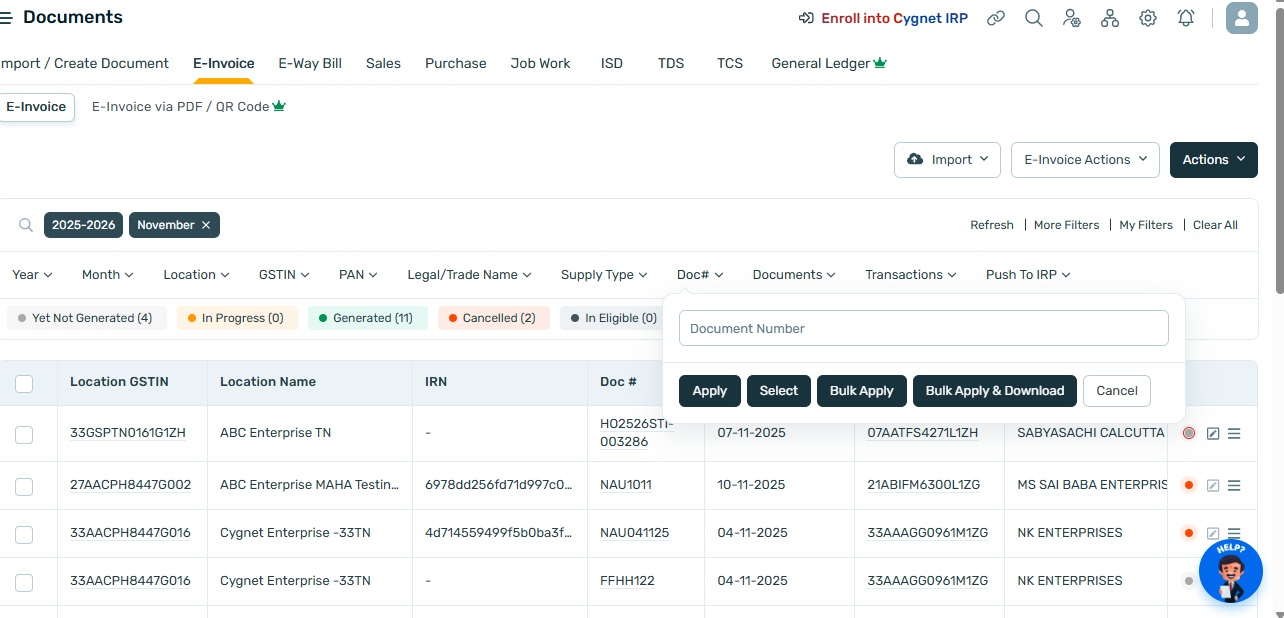Click inside the Document Number field
This screenshot has width=1284, height=618.
click(923, 328)
